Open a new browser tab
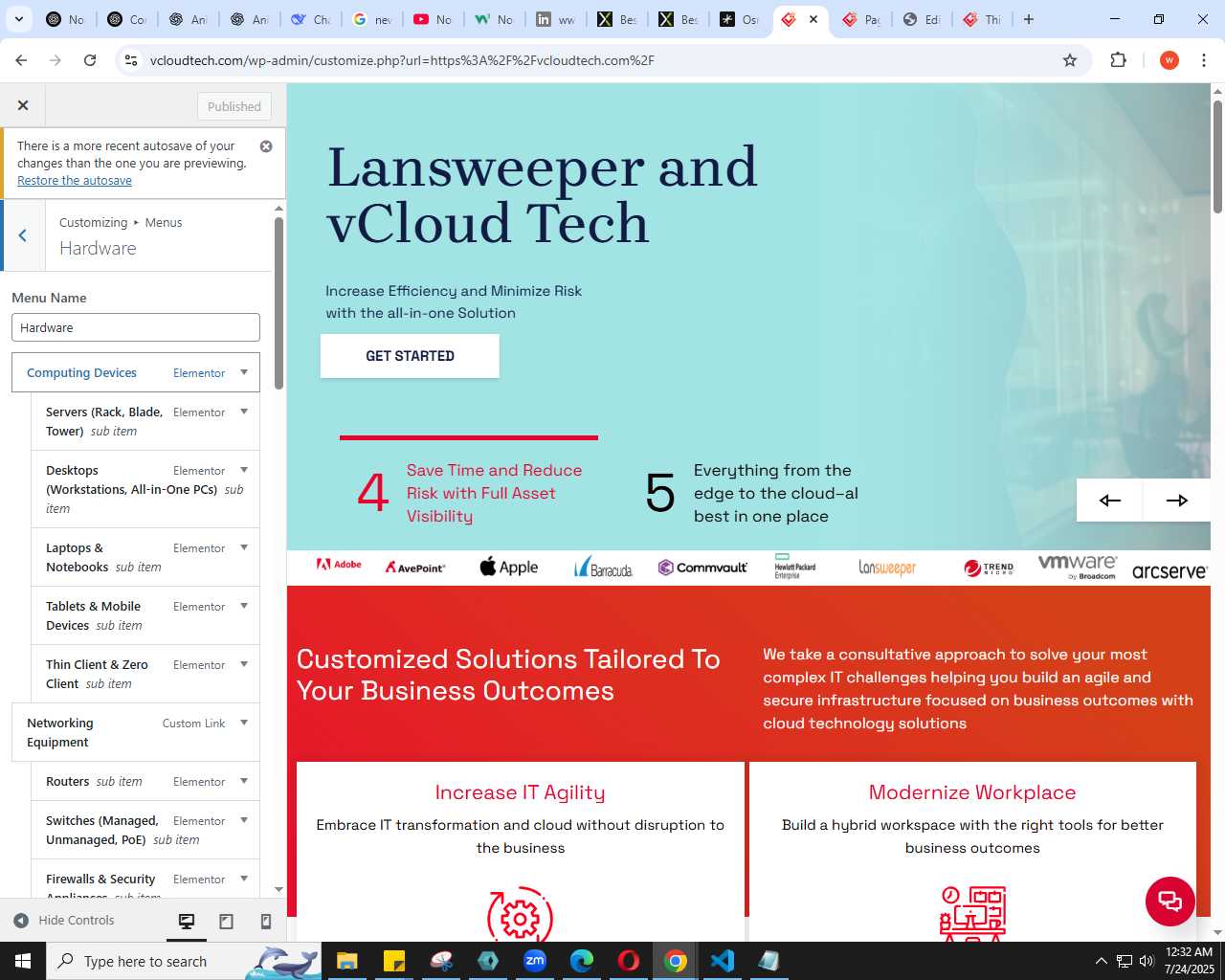 [x=1029, y=19]
